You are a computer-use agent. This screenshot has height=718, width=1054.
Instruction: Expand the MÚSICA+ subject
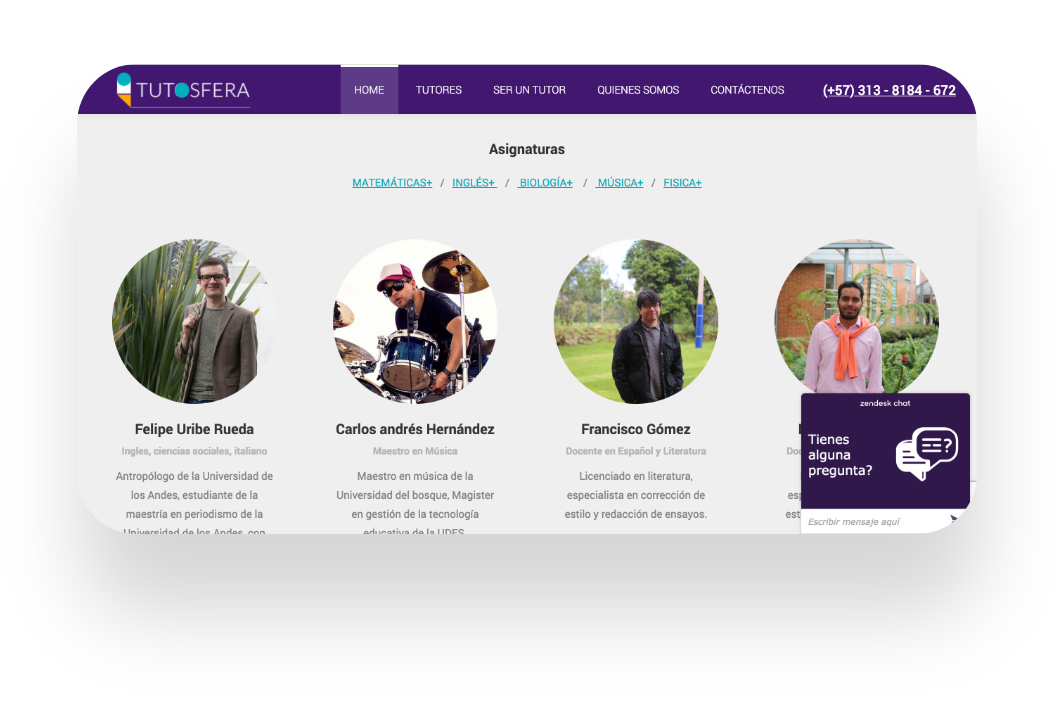click(x=619, y=183)
